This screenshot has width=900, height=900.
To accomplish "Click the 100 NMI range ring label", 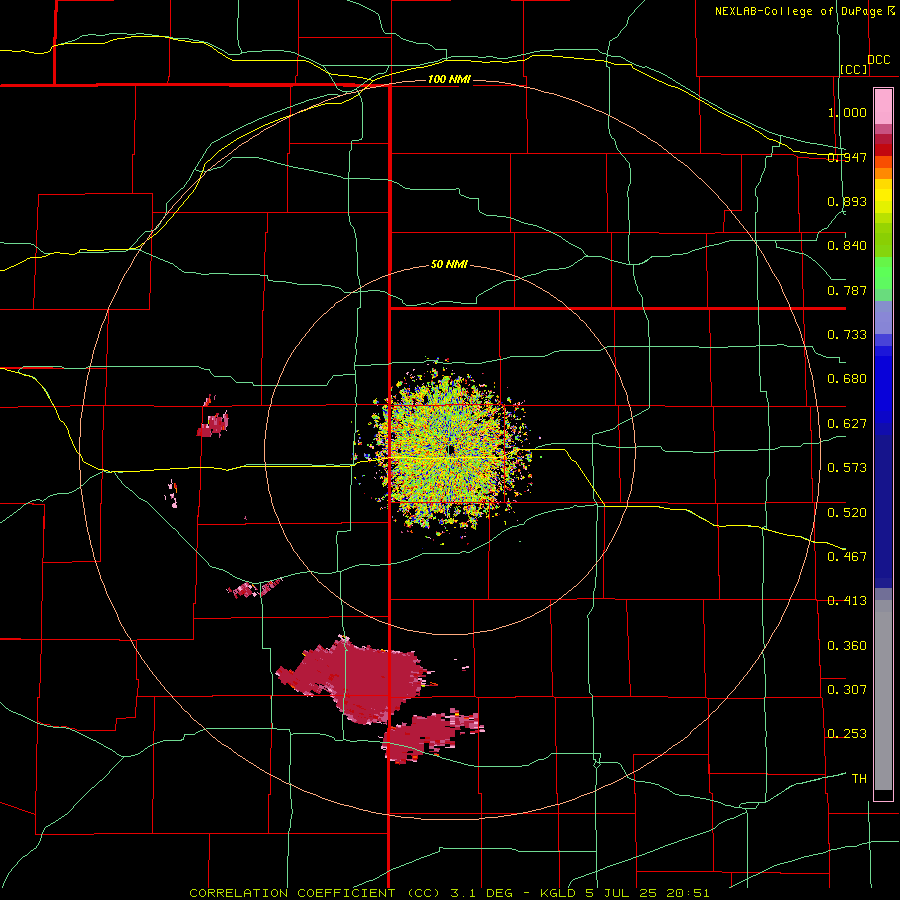I will coord(449,79).
